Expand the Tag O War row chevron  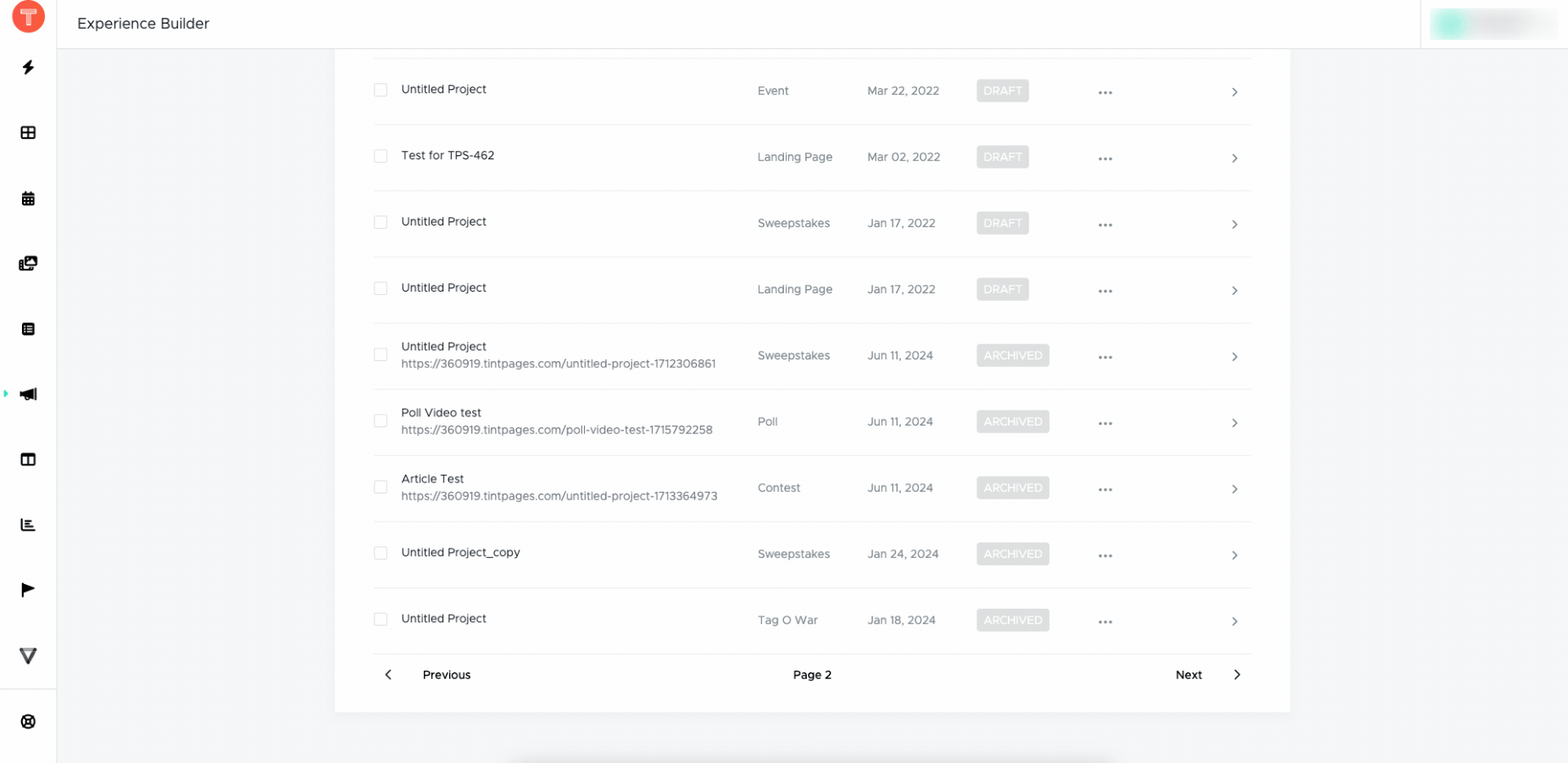pos(1234,621)
